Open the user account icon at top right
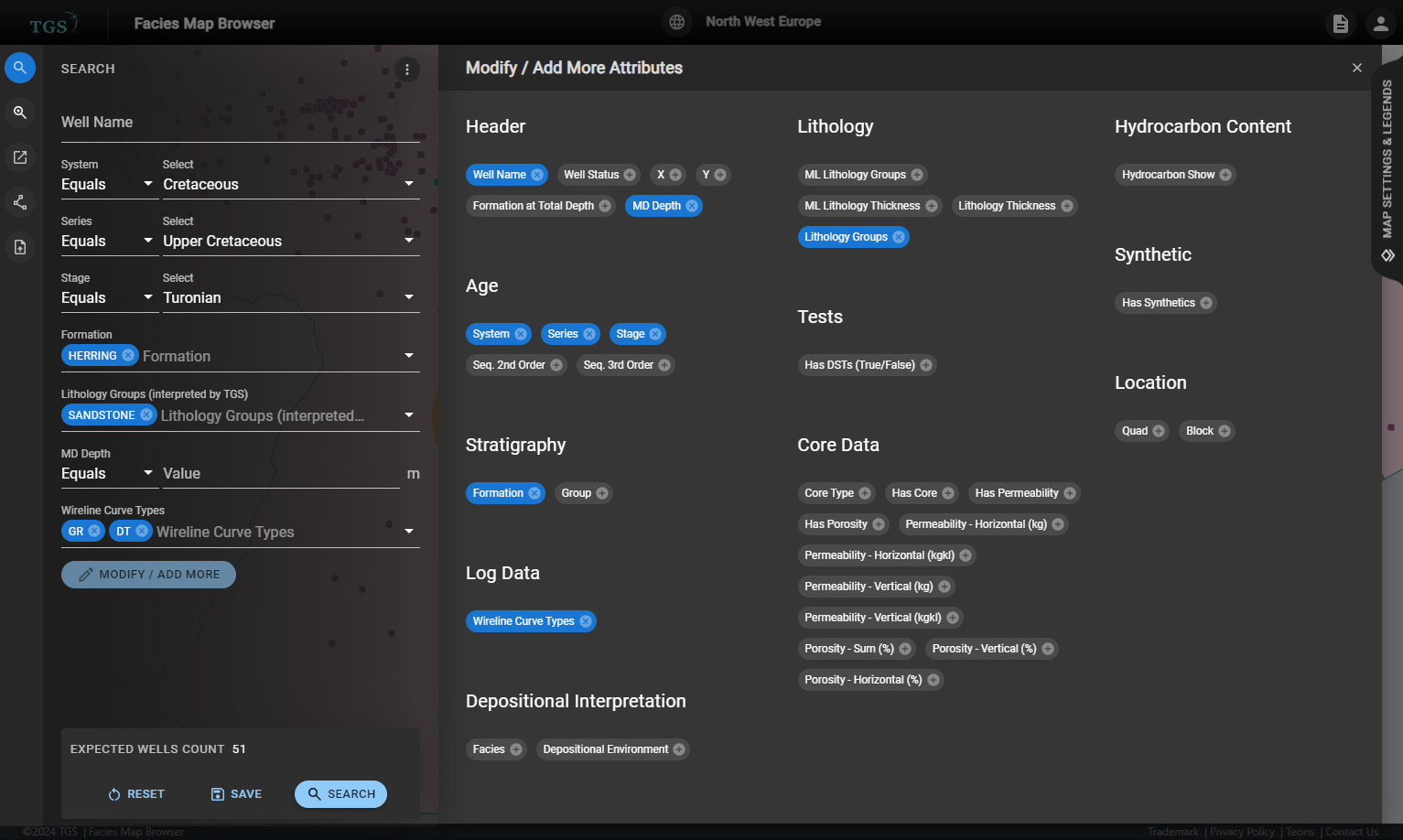 click(x=1381, y=24)
